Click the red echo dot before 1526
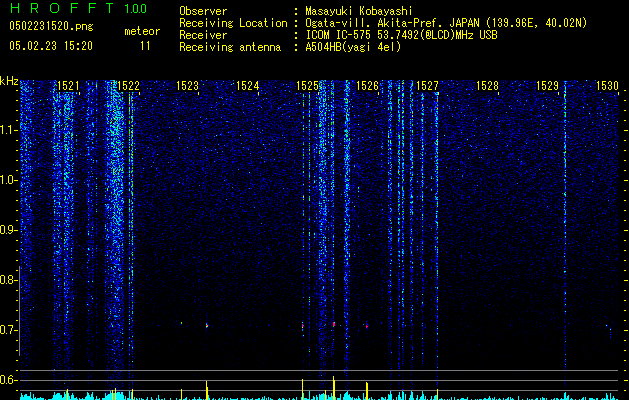The height and width of the screenshot is (400, 629). [x=367, y=326]
